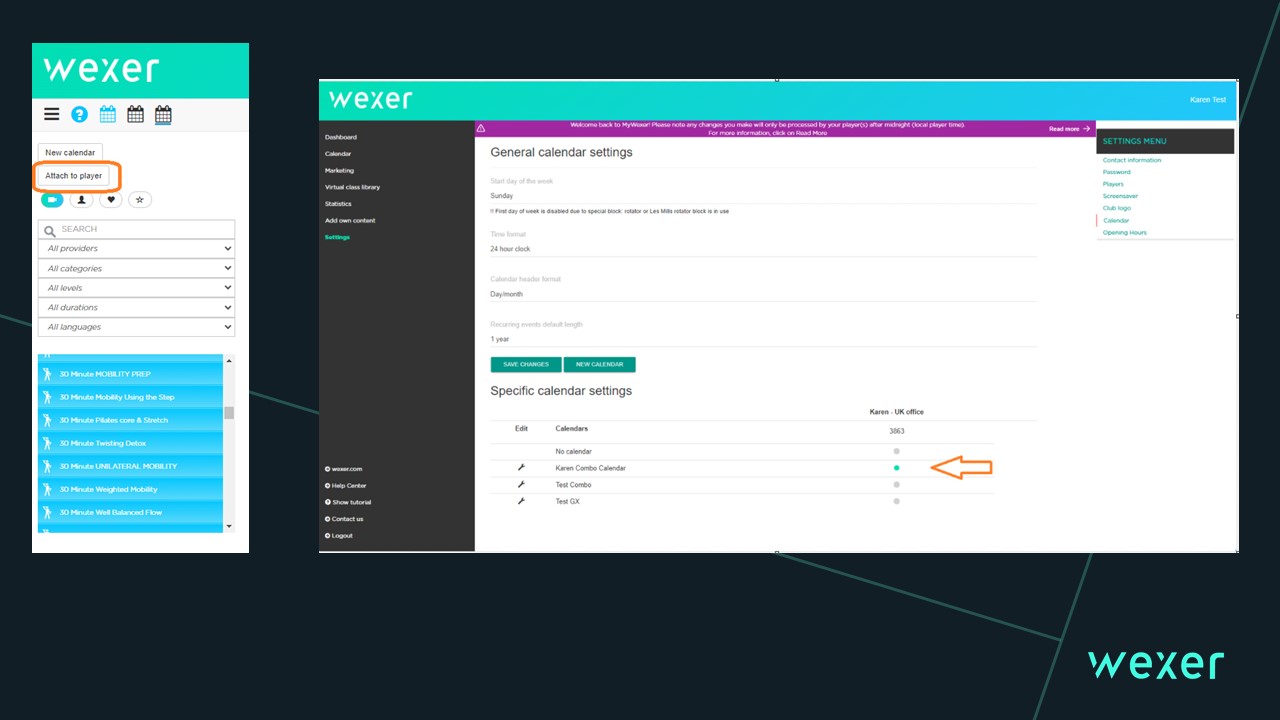The image size is (1280, 720).
Task: Select the third black calendar icon
Action: click(163, 114)
